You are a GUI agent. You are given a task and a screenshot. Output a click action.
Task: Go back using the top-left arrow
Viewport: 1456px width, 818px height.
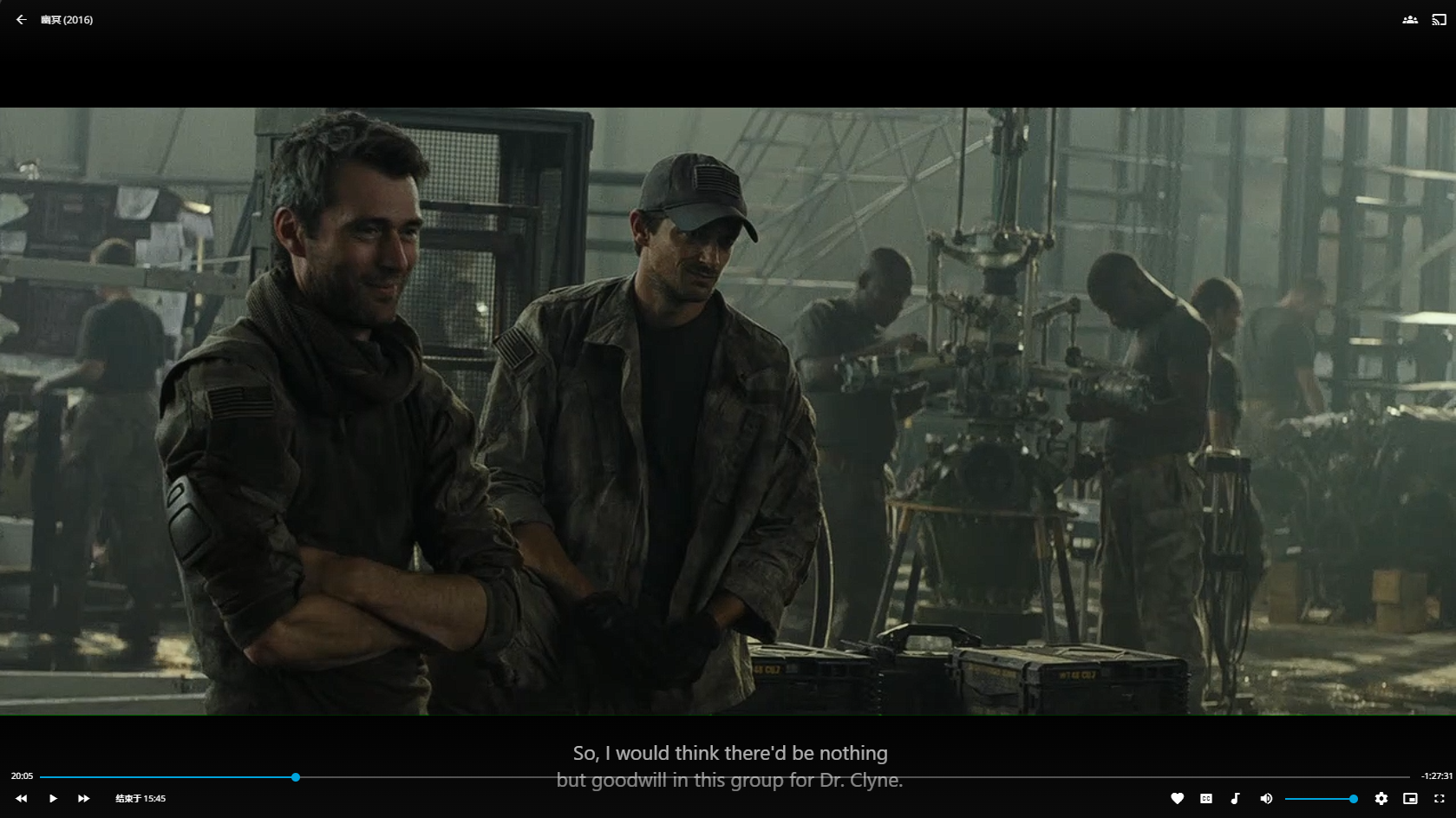22,20
